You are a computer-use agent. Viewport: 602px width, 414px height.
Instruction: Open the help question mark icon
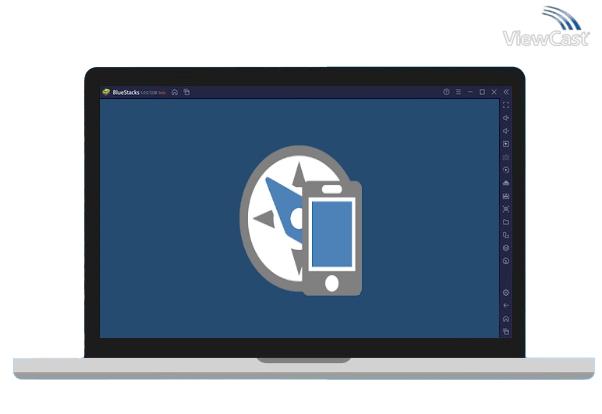point(446,92)
